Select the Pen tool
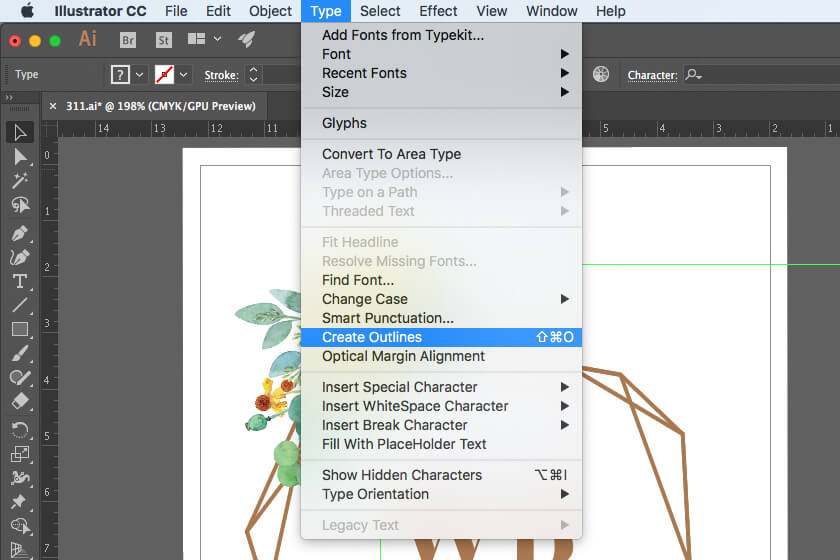 [x=20, y=234]
